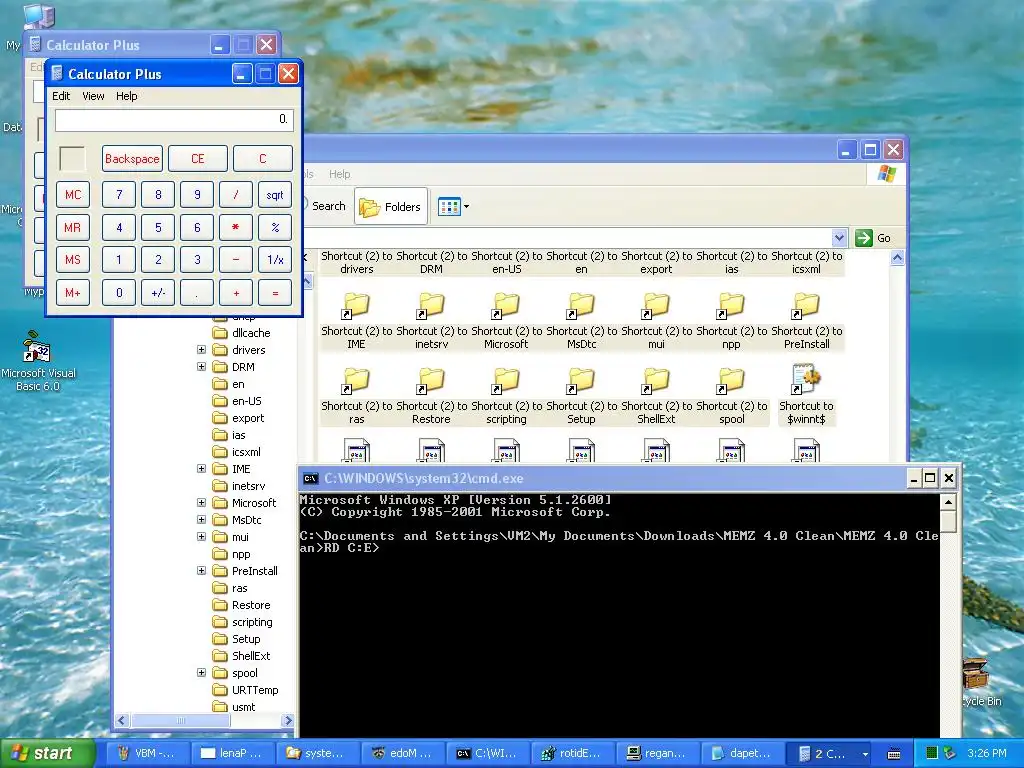Image resolution: width=1024 pixels, height=768 pixels.
Task: Expand the IME folder in the tree
Action: tap(202, 469)
